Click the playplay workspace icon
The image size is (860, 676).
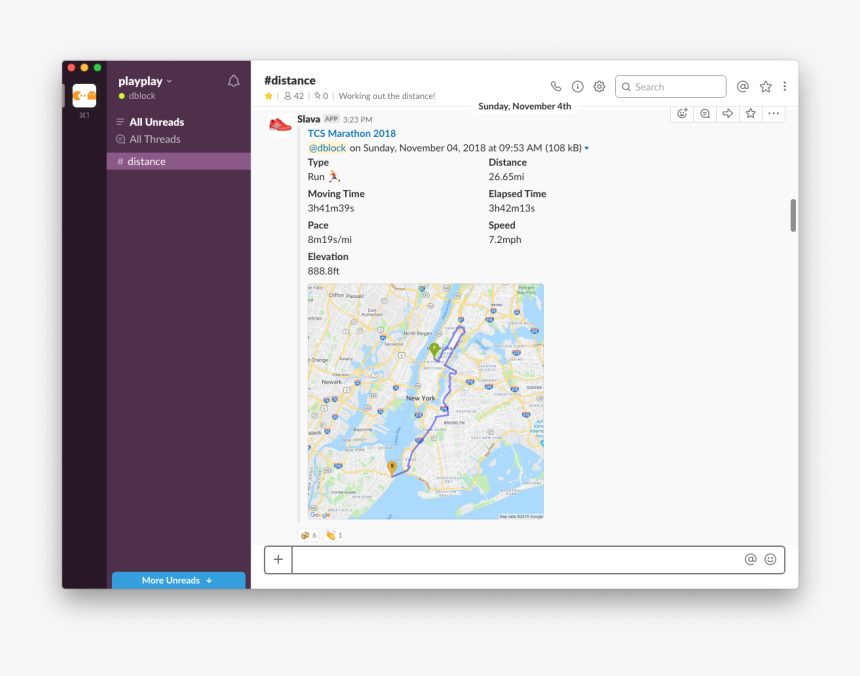tap(84, 95)
